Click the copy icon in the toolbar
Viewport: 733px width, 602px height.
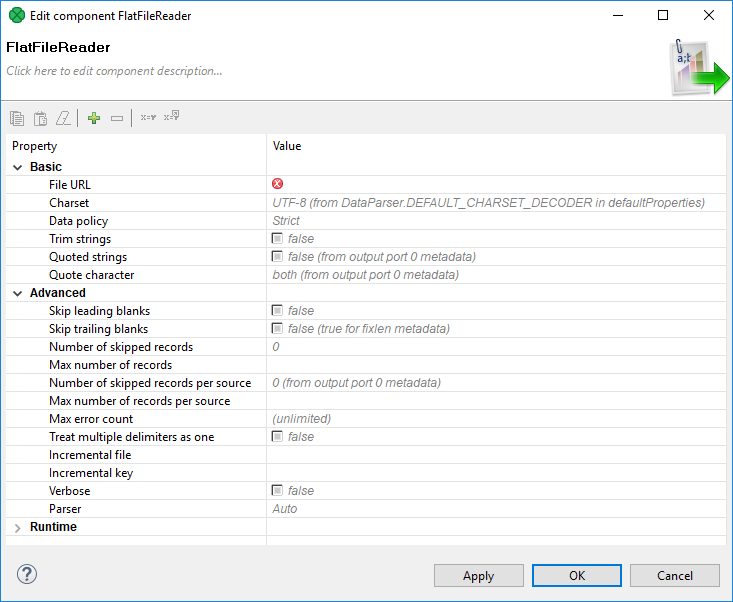pyautogui.click(x=17, y=118)
